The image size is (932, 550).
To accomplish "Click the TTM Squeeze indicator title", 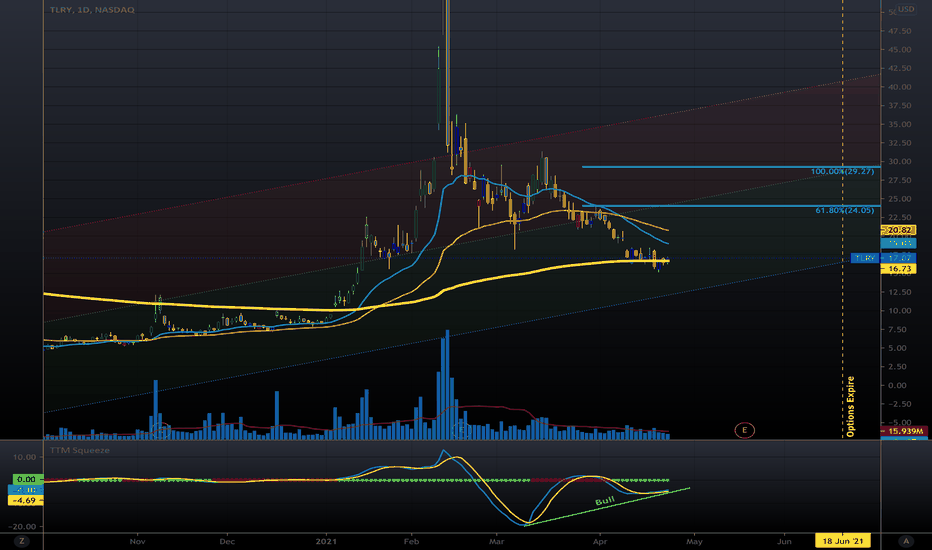I will click(x=80, y=450).
